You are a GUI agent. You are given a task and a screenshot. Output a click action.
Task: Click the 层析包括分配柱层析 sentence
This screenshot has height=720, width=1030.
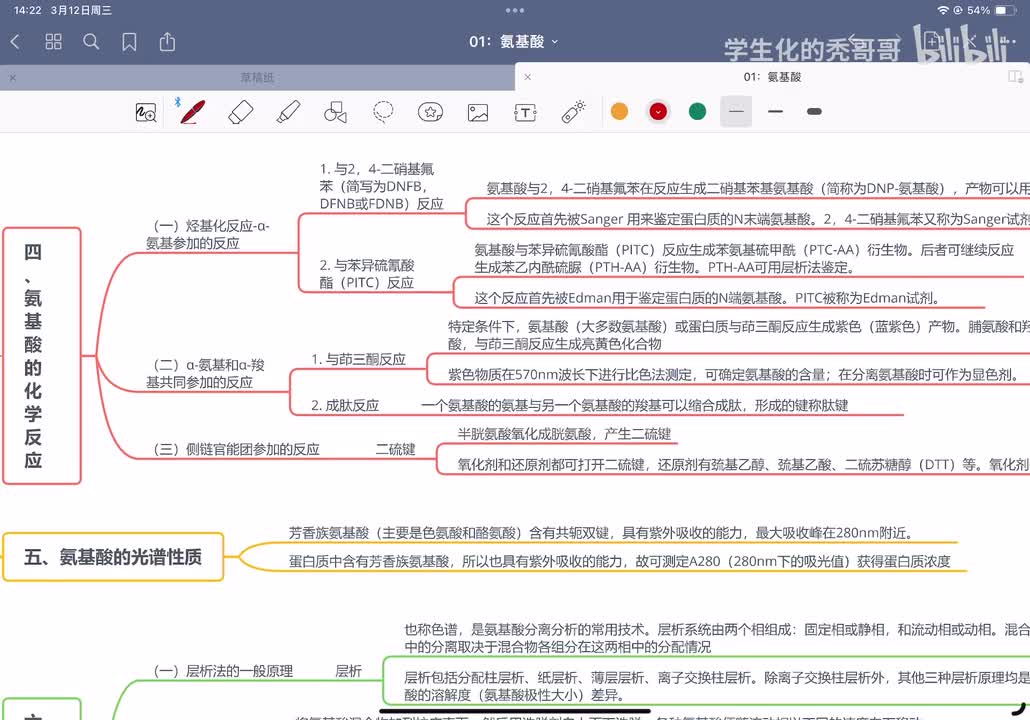[x=717, y=686]
